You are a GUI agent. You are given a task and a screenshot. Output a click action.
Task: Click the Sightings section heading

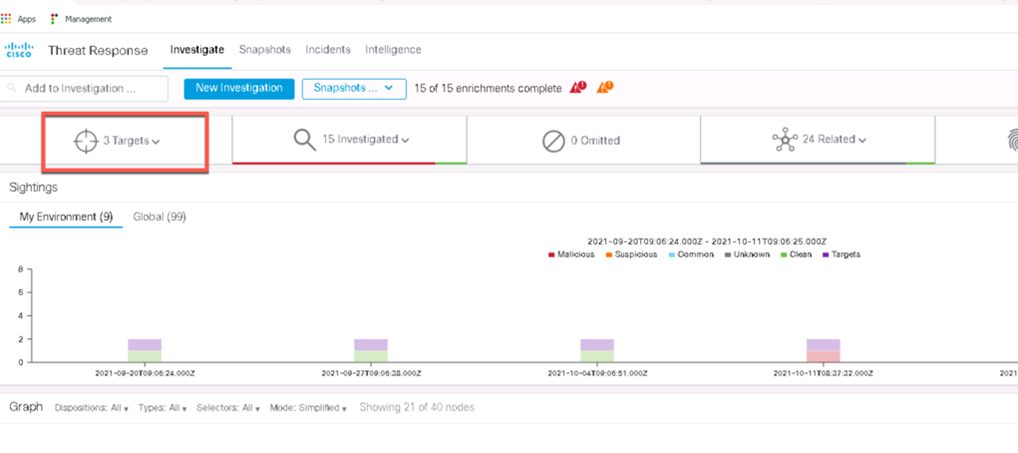(33, 188)
